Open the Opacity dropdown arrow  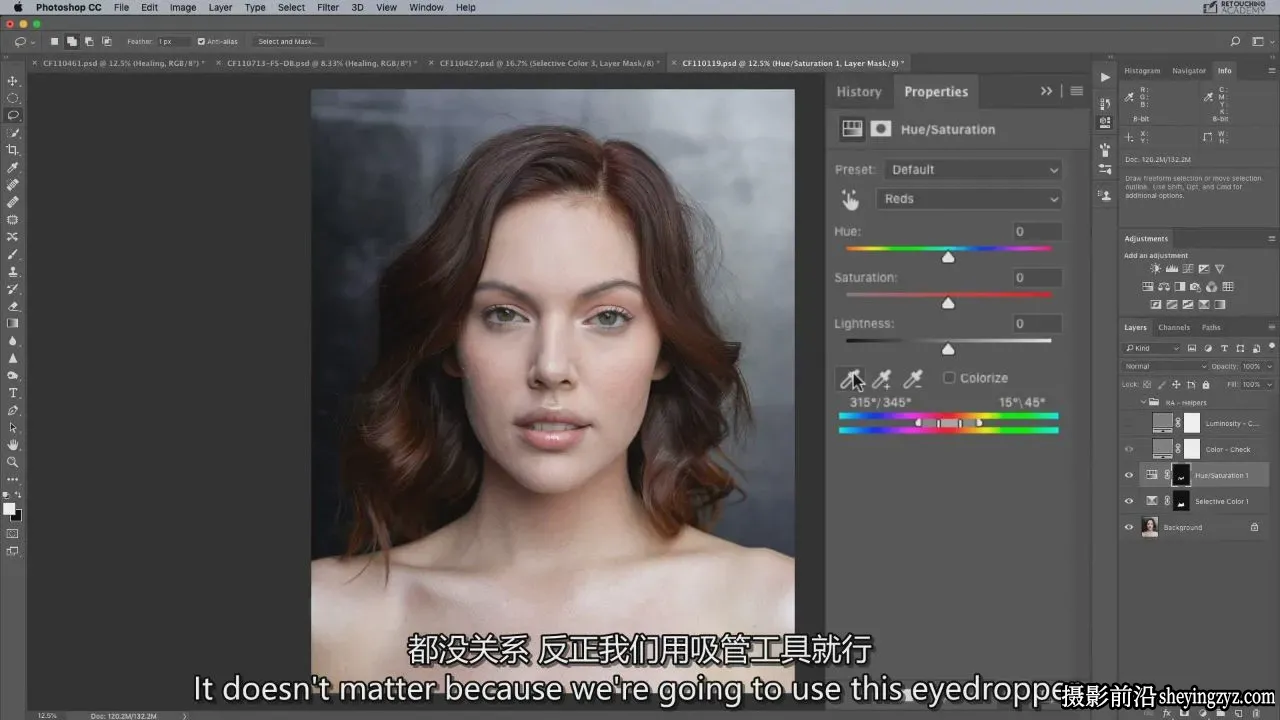pyautogui.click(x=1270, y=367)
